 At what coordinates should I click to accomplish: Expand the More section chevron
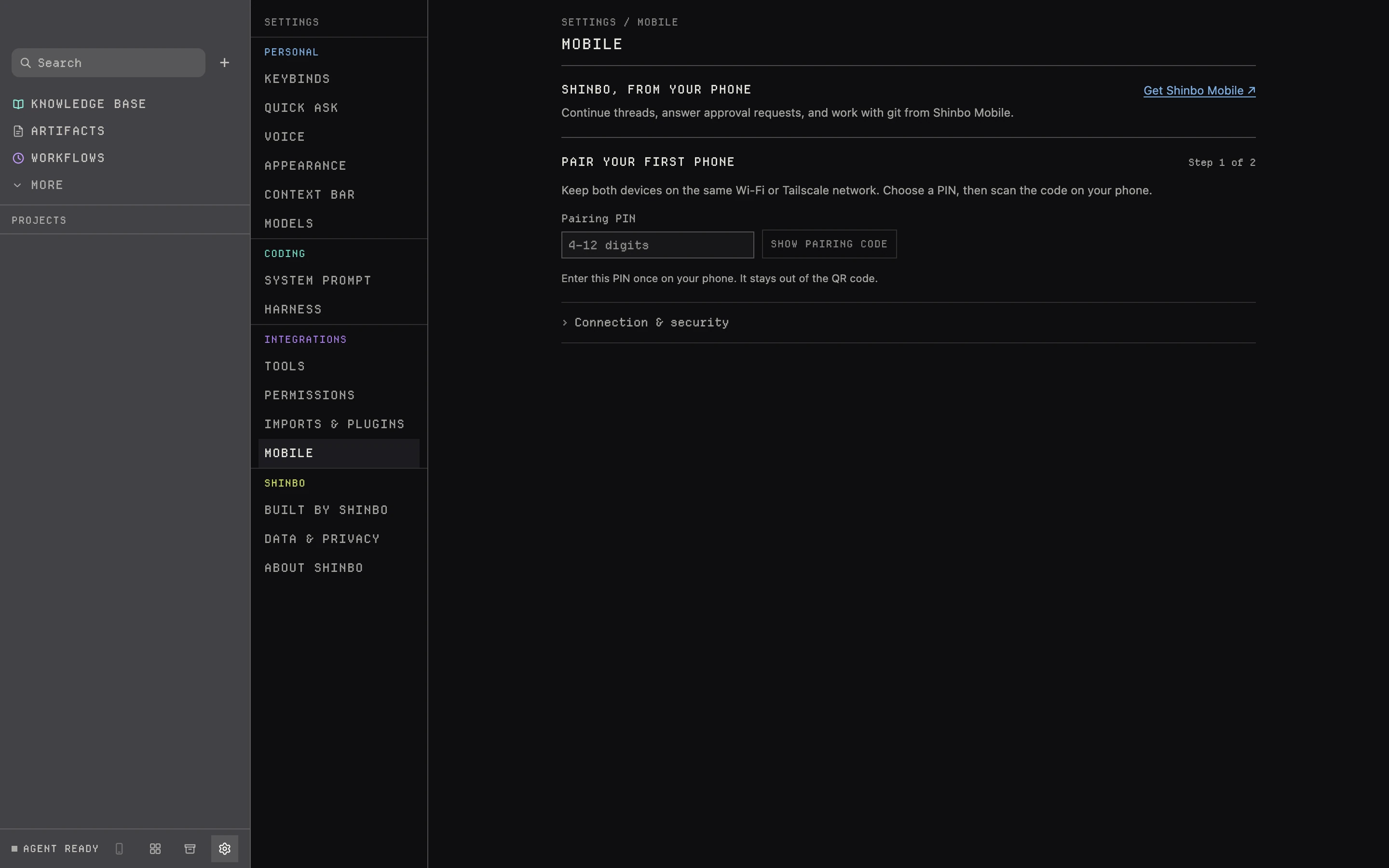(17, 185)
